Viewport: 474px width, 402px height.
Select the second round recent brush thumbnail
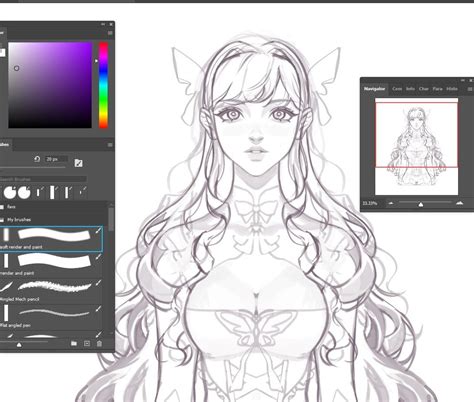24,192
